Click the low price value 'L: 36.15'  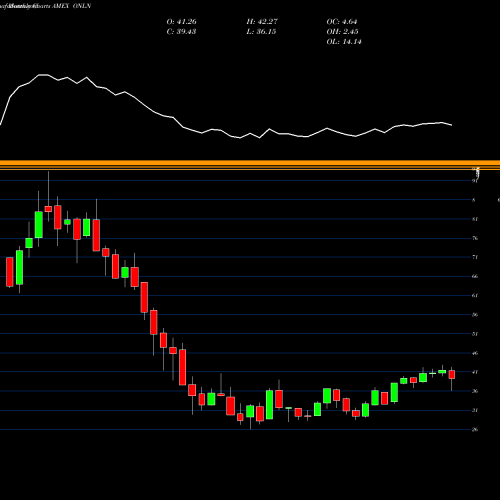261,32
